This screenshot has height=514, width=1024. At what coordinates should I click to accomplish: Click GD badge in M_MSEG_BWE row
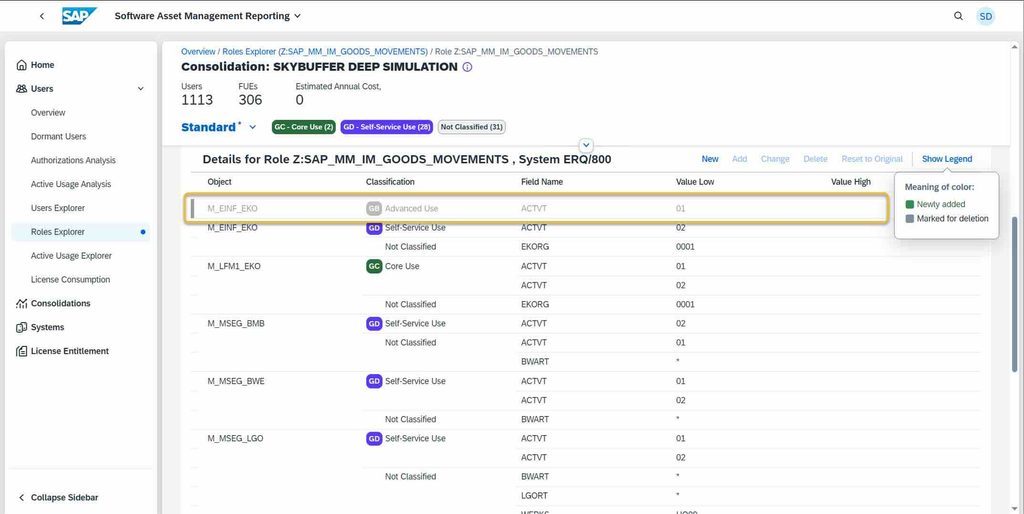[374, 381]
